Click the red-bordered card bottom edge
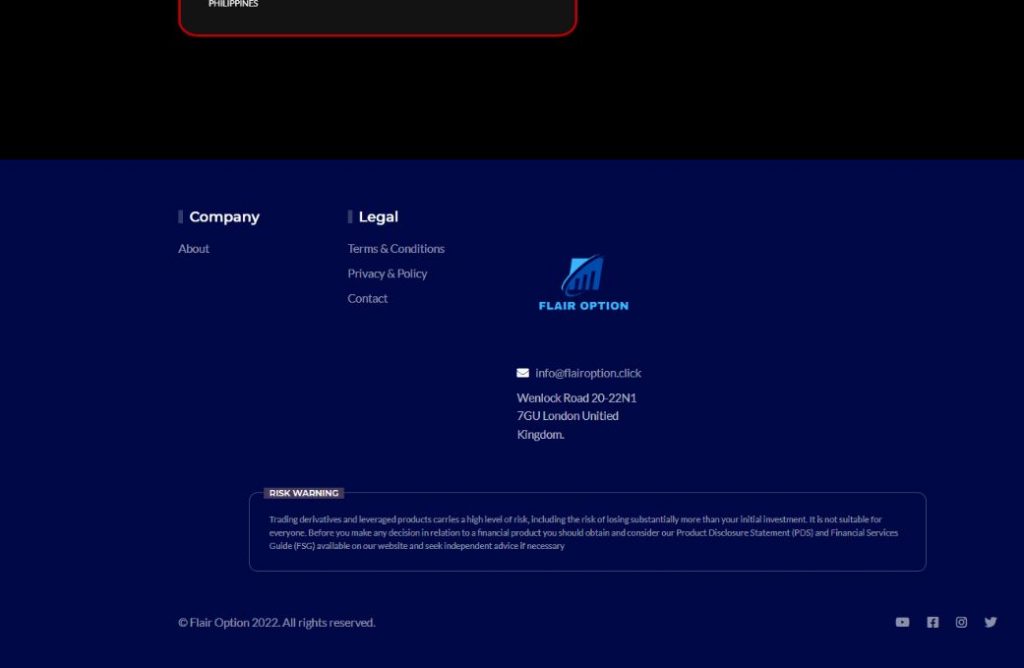The height and width of the screenshot is (668, 1024). click(x=377, y=35)
